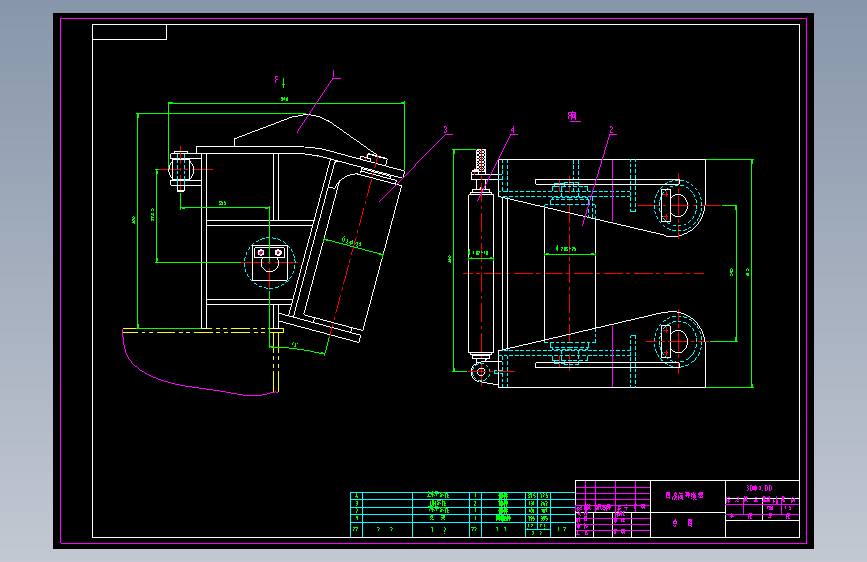The height and width of the screenshot is (562, 867).
Task: Click the threaded rod top of cylinder
Action: click(481, 161)
